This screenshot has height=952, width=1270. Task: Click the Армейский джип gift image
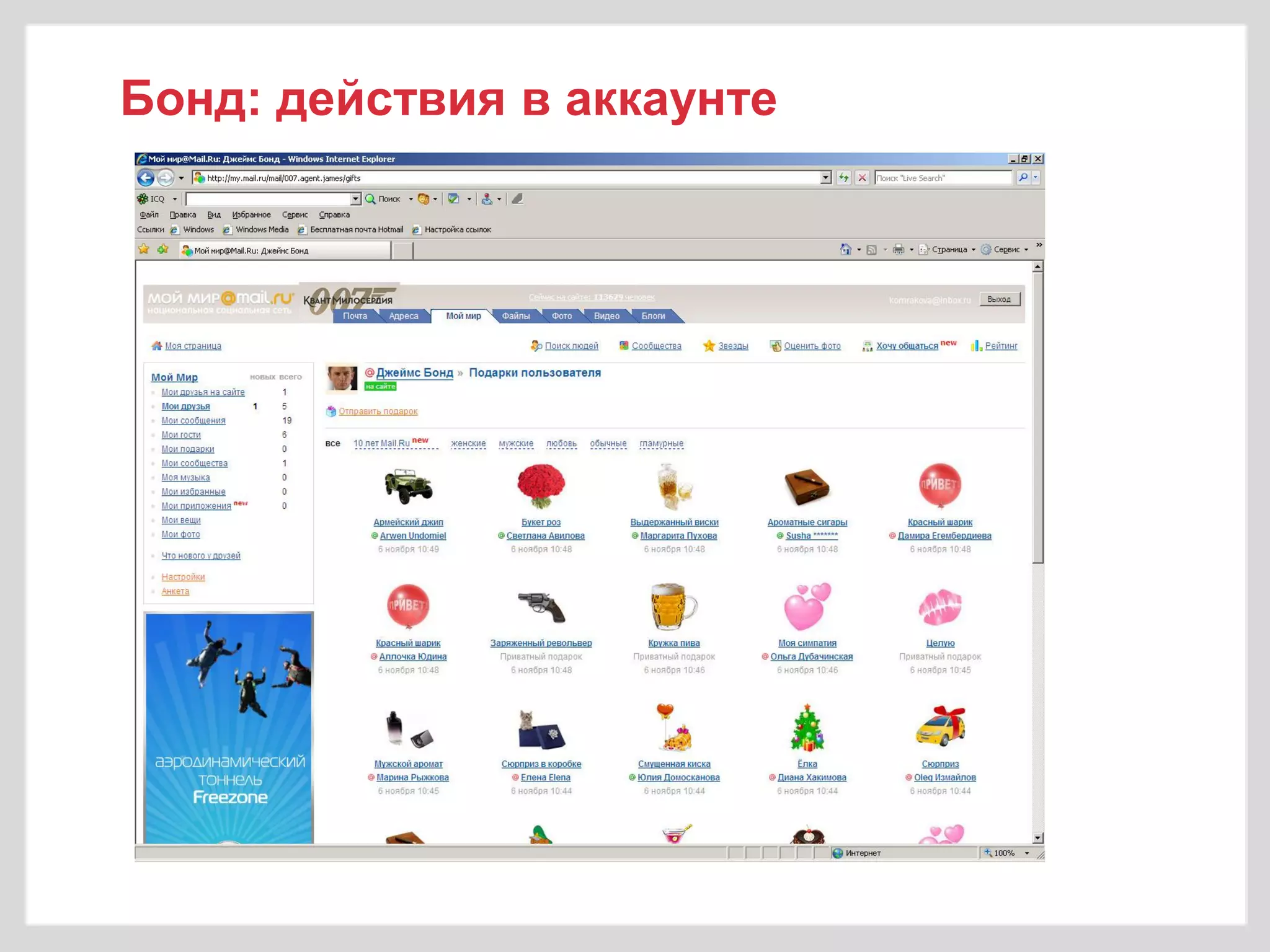click(409, 486)
